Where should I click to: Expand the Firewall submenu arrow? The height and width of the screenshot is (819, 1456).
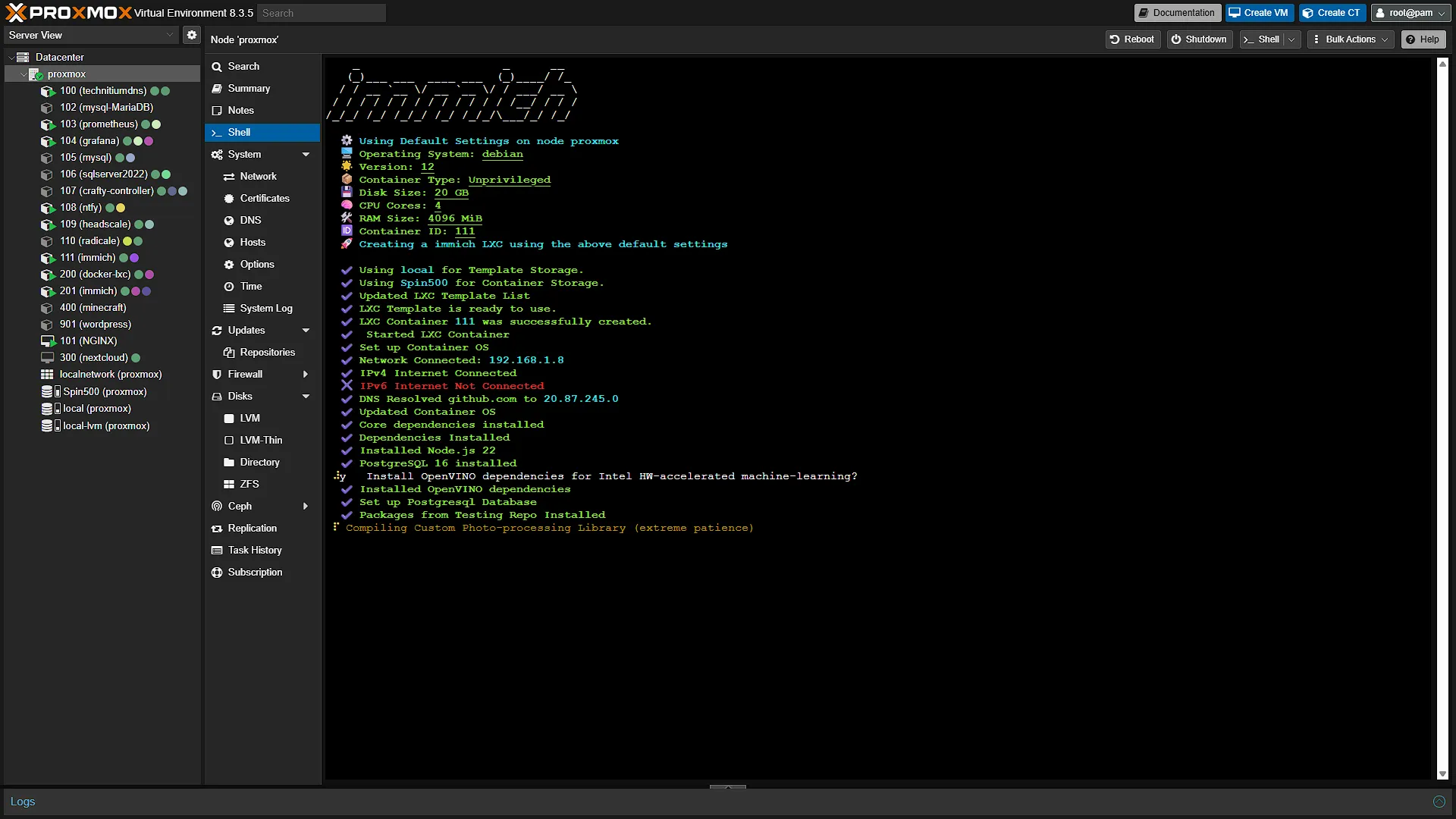pyautogui.click(x=306, y=375)
